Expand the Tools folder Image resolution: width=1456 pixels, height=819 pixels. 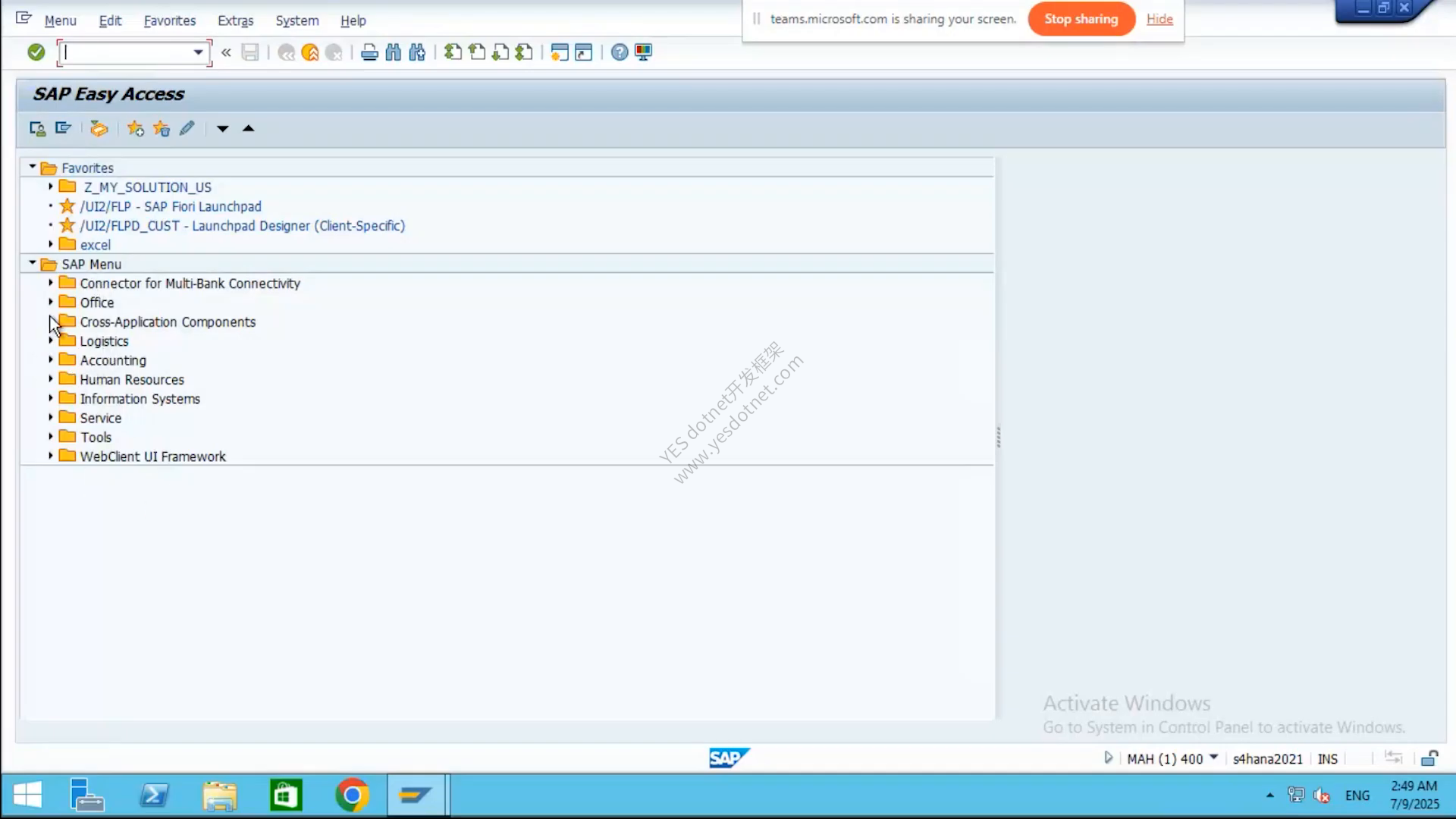51,436
